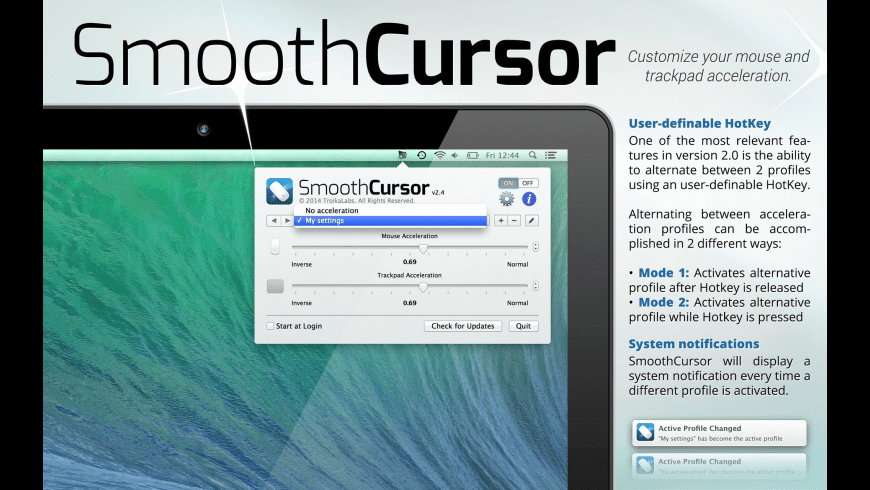Click Check for Updates button
The width and height of the screenshot is (870, 490).
[463, 326]
